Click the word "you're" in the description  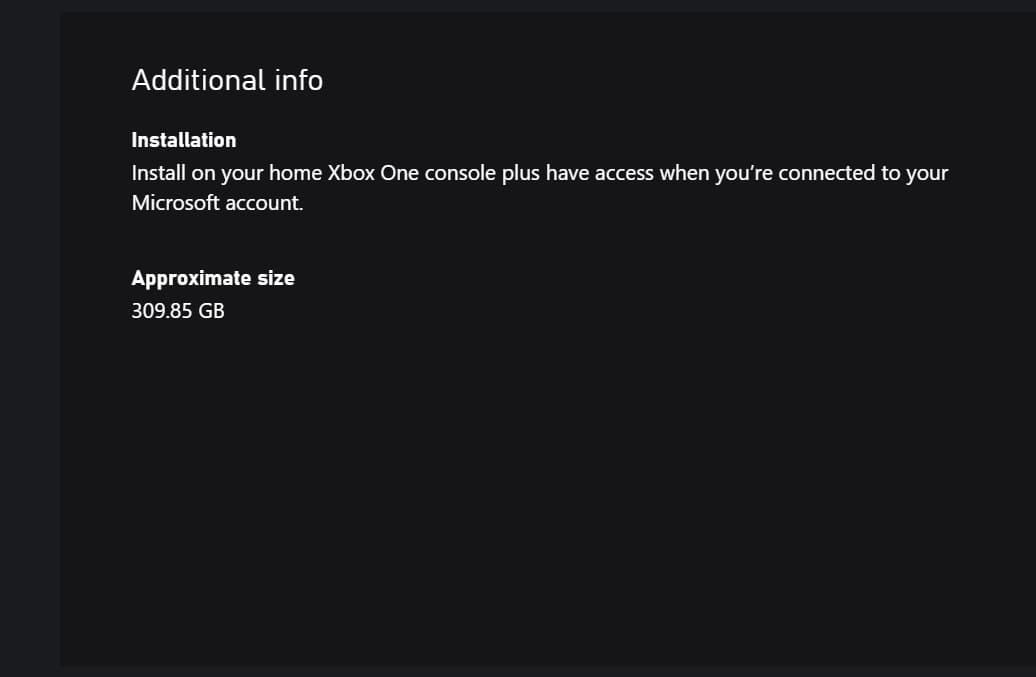pos(740,173)
